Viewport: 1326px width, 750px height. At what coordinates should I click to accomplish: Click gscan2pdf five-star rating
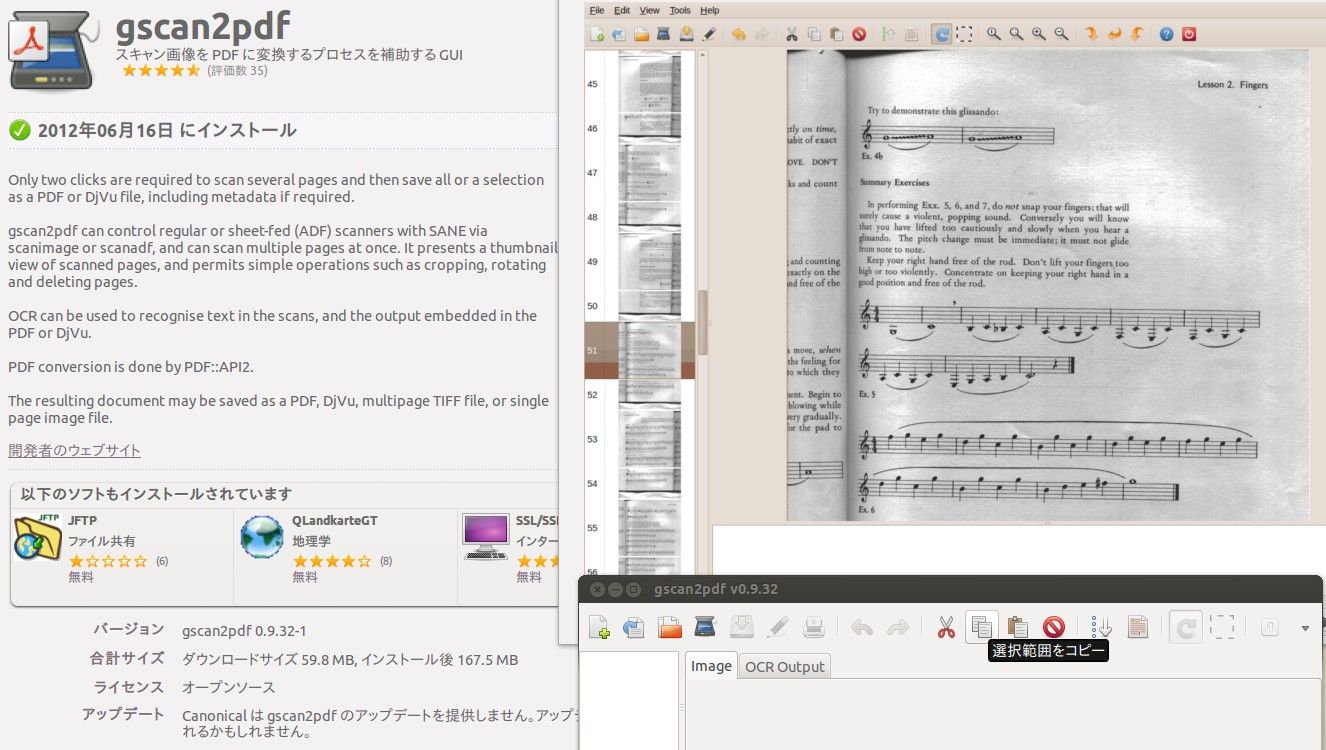click(161, 71)
